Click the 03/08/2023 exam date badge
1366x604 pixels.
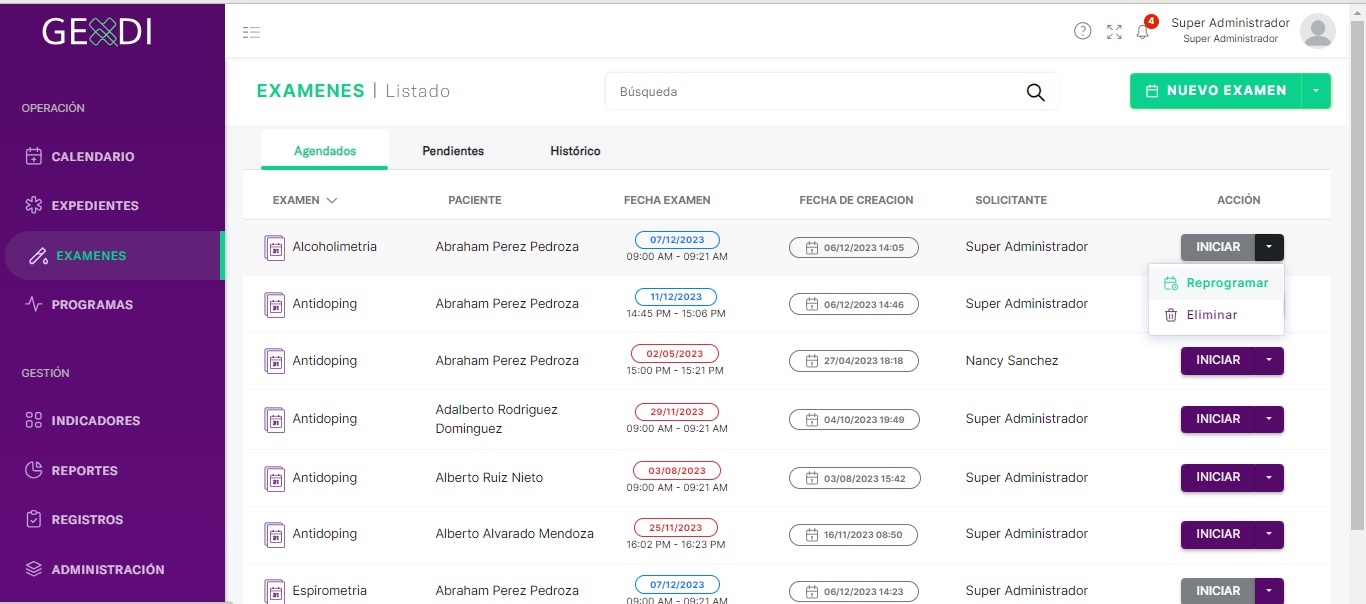click(677, 471)
